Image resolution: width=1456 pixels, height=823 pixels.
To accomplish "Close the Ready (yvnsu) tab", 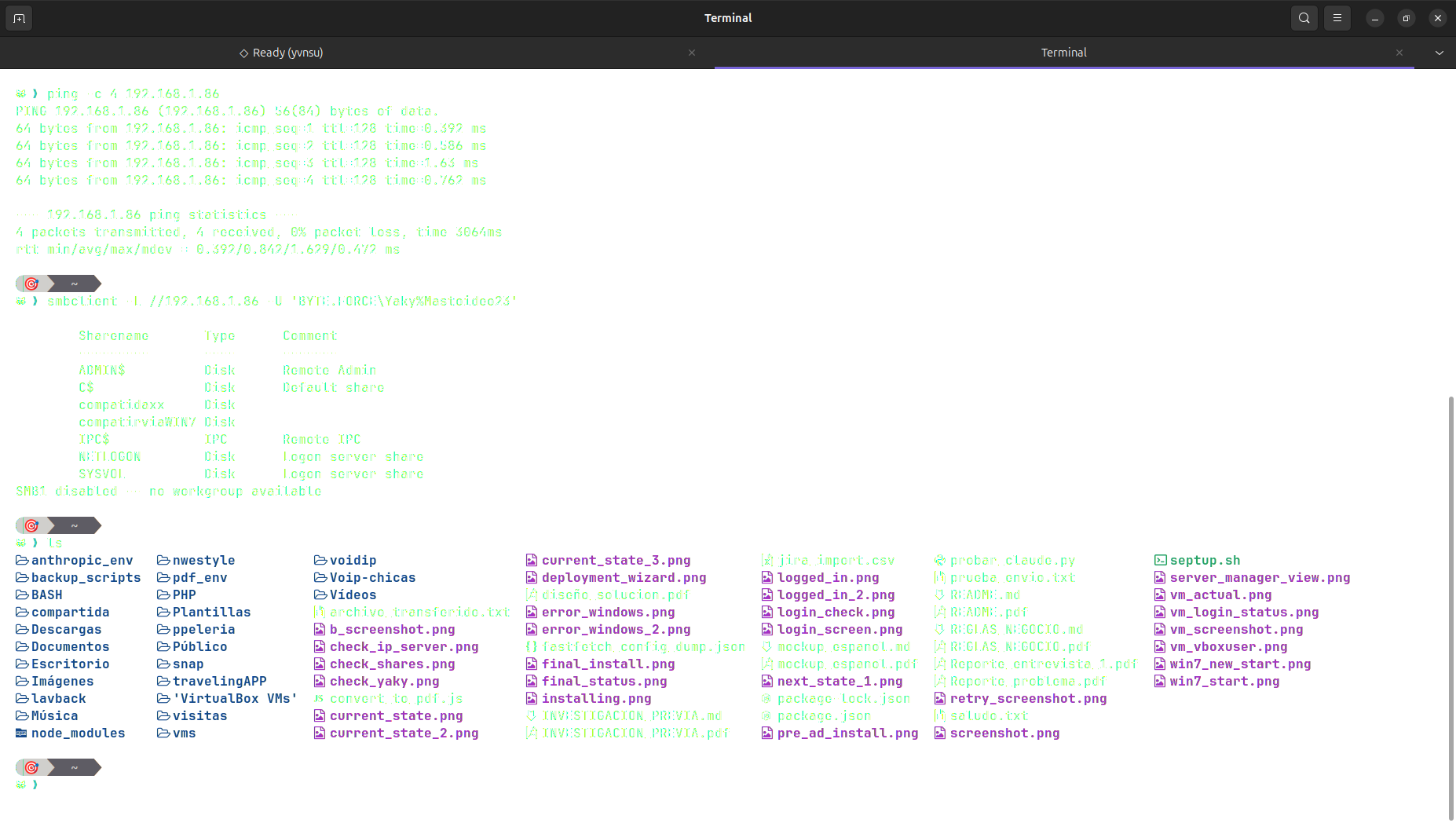I will pos(692,53).
